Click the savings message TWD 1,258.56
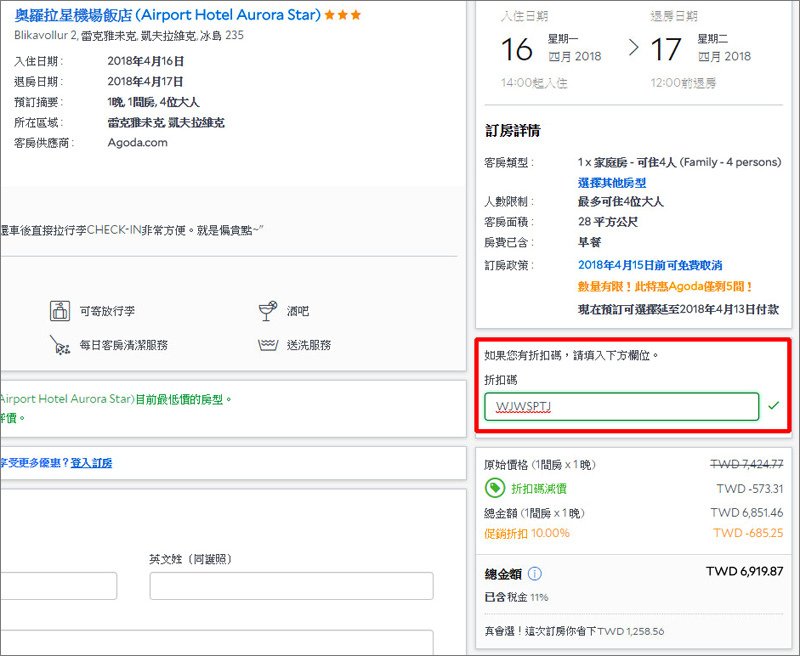 click(574, 631)
